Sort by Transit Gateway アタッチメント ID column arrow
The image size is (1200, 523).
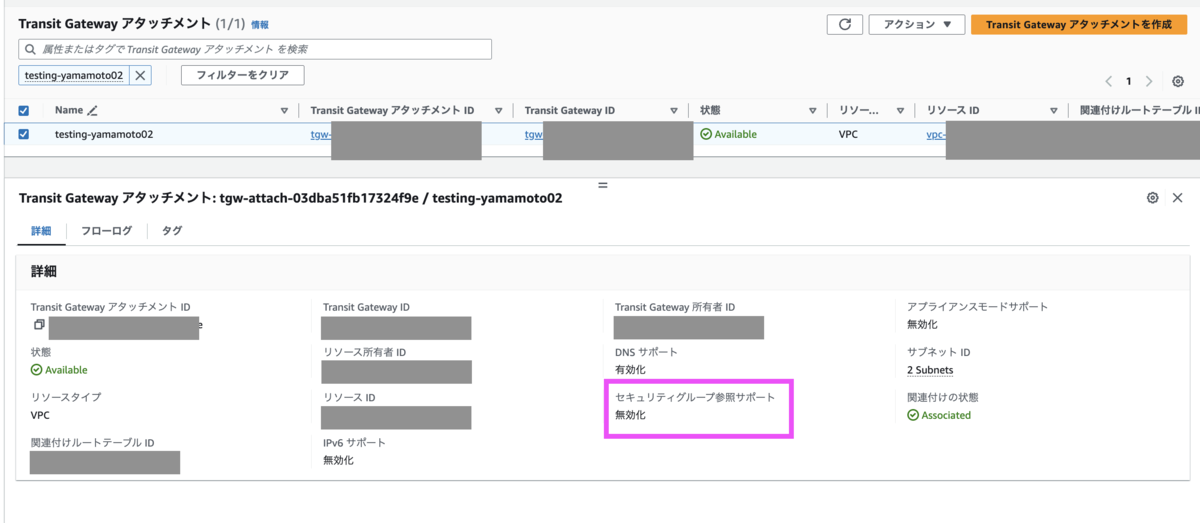point(498,110)
